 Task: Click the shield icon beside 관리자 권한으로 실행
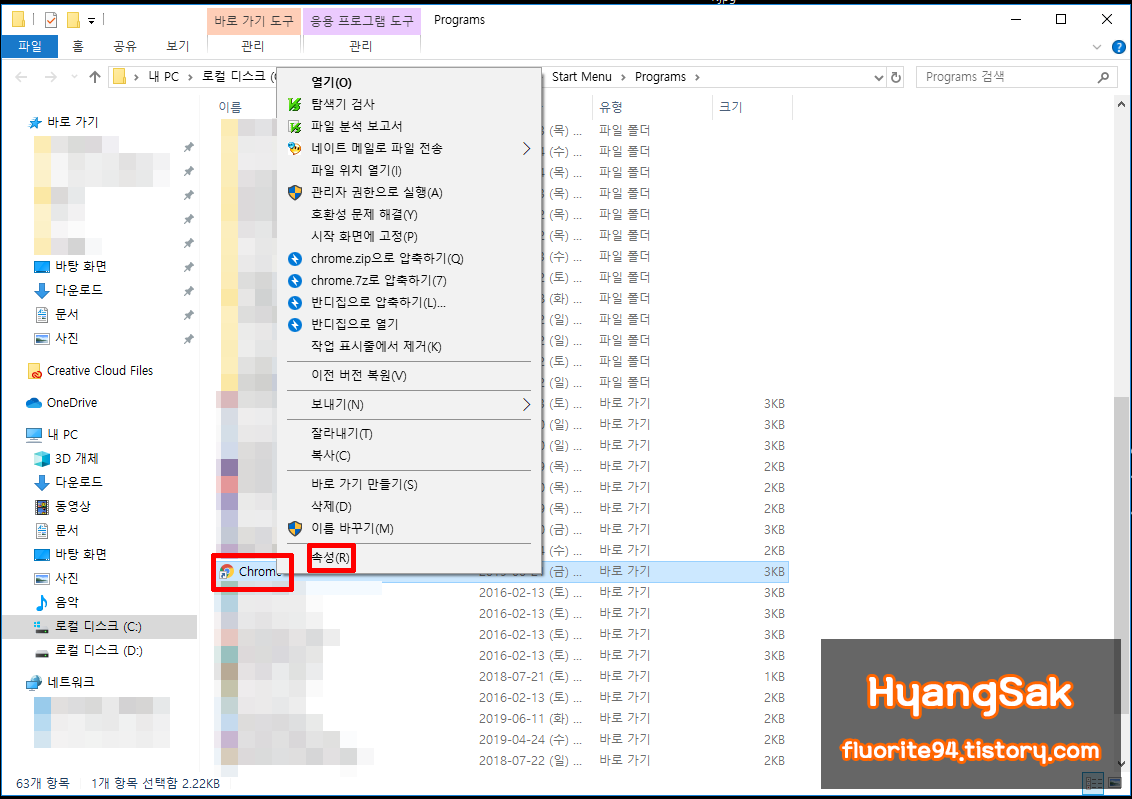tap(295, 193)
